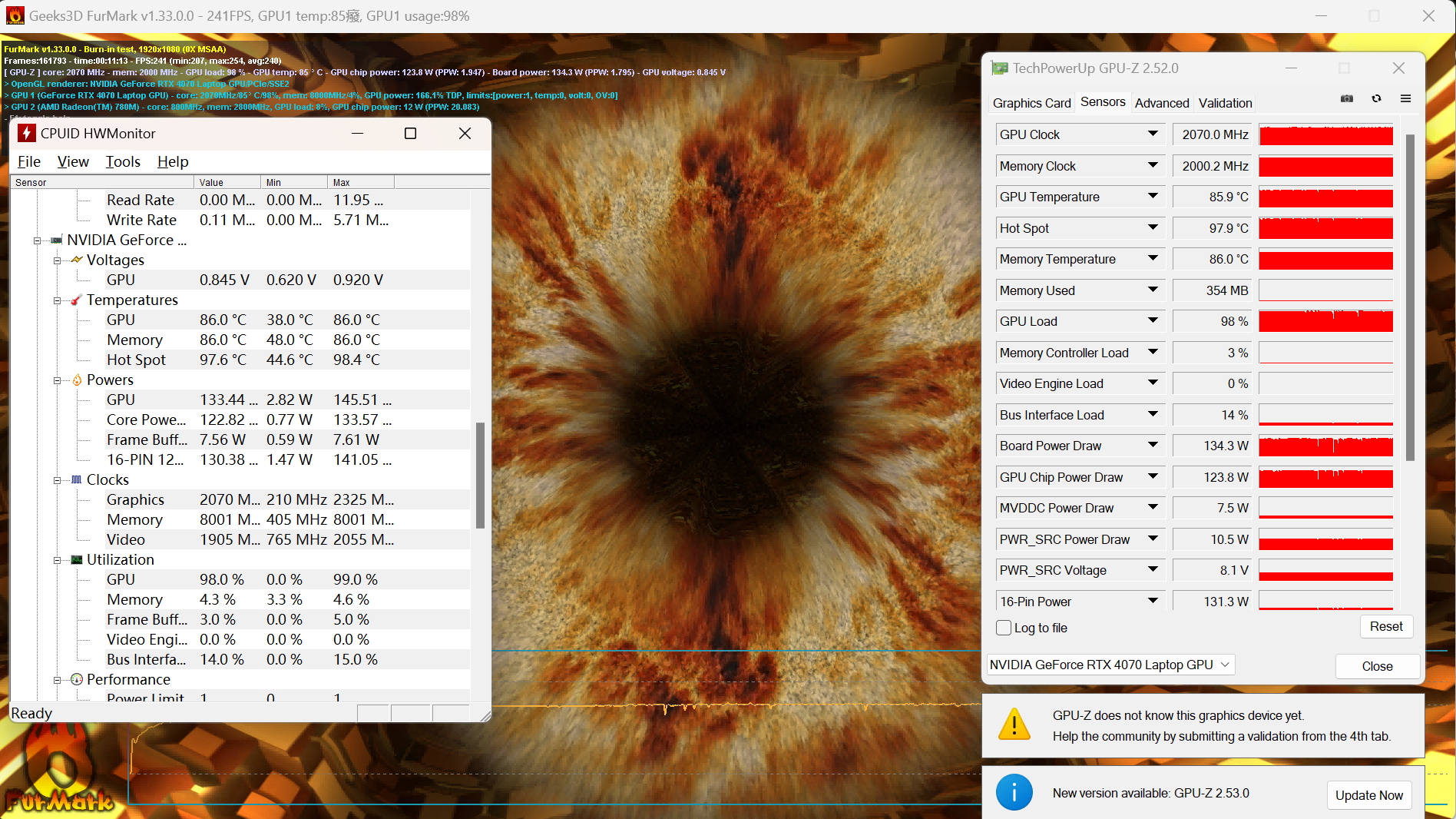
Task: Click the Powers flame icon
Action: coord(77,380)
